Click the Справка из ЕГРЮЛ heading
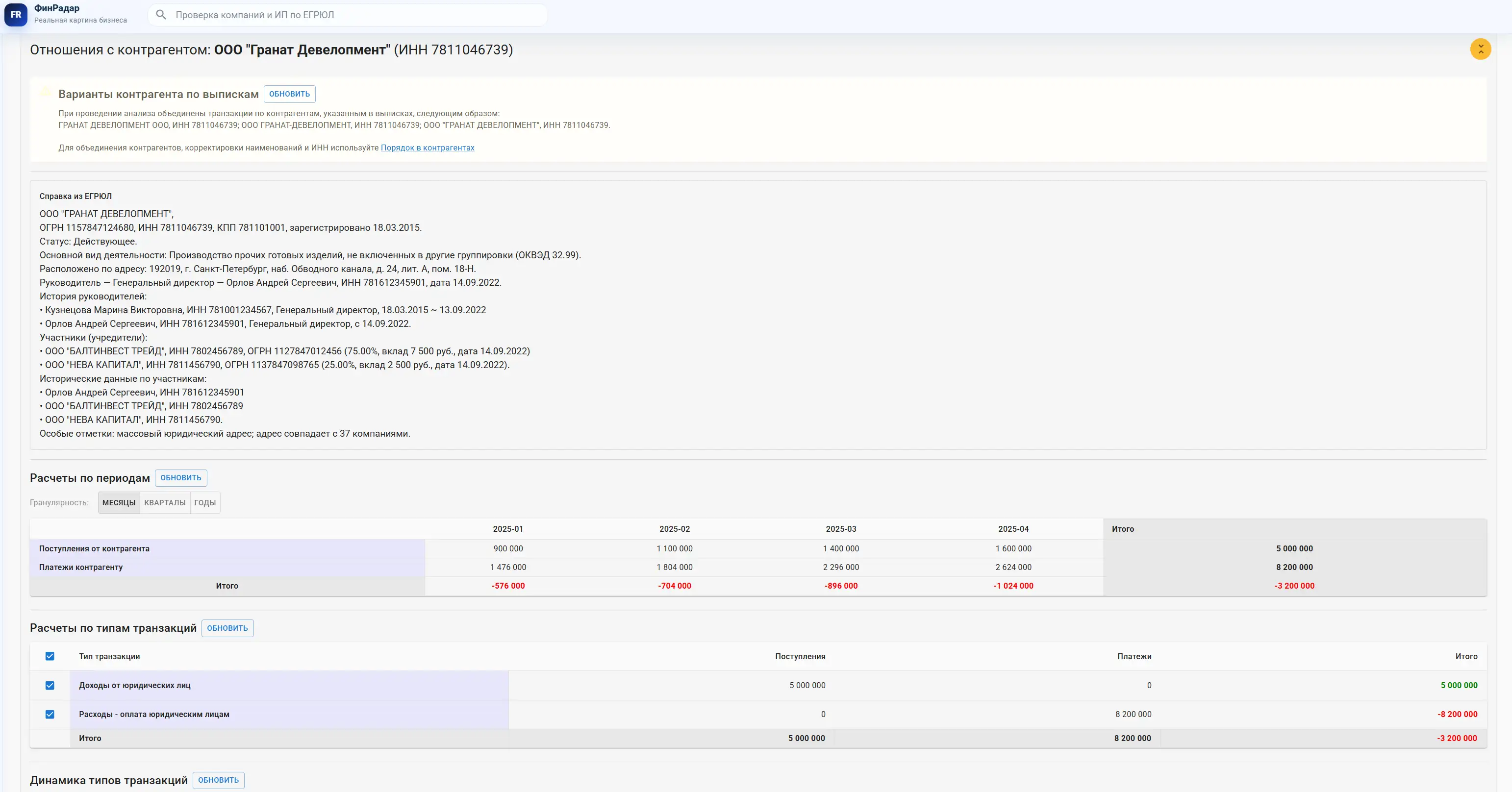This screenshot has width=1512, height=792. (76, 196)
